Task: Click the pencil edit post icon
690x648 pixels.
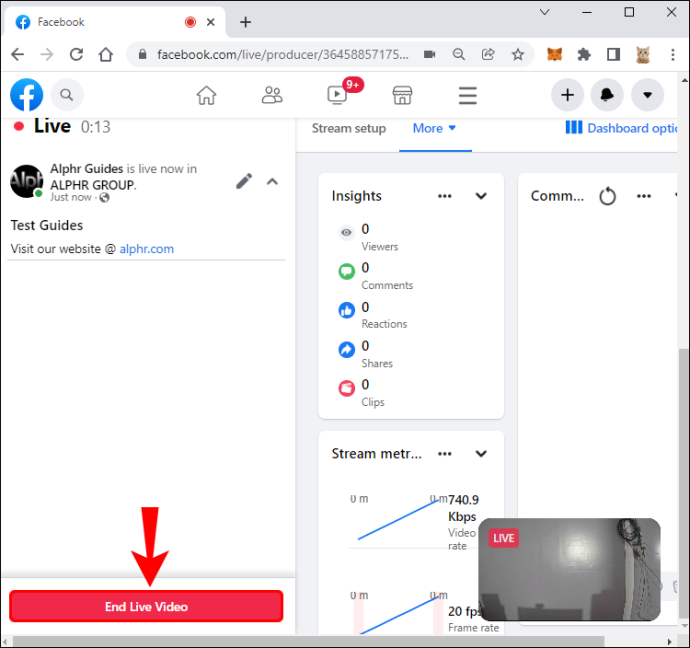Action: pyautogui.click(x=244, y=181)
